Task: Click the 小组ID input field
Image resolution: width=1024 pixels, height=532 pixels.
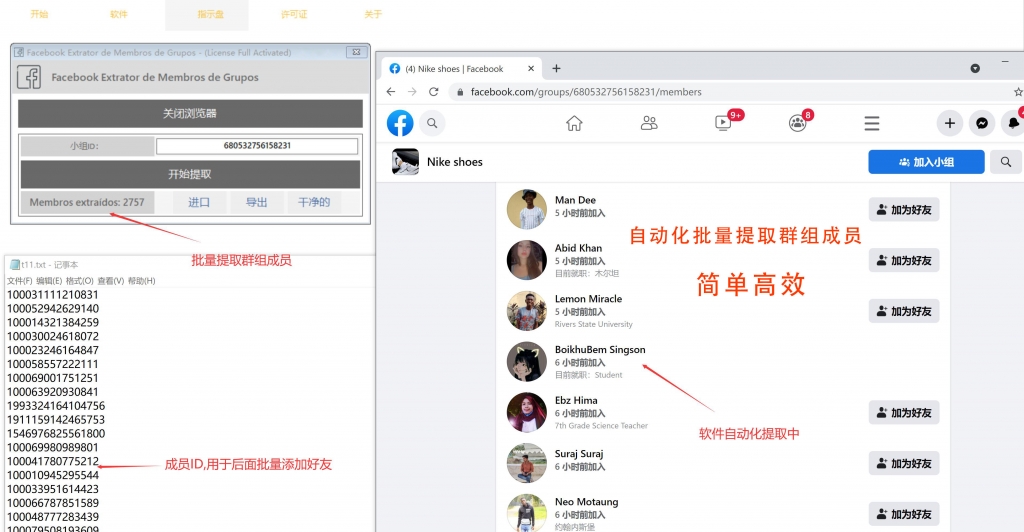Action: pos(257,146)
